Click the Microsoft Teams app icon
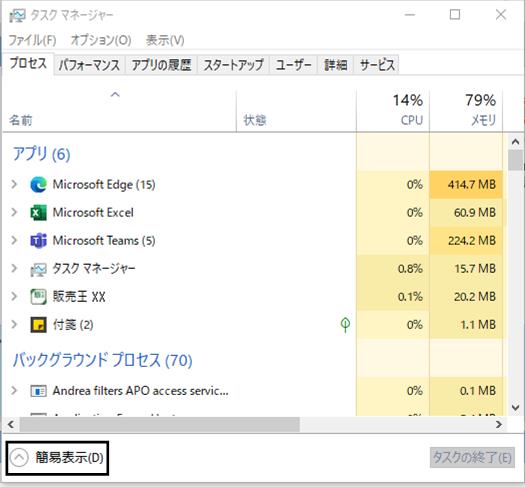 point(39,241)
